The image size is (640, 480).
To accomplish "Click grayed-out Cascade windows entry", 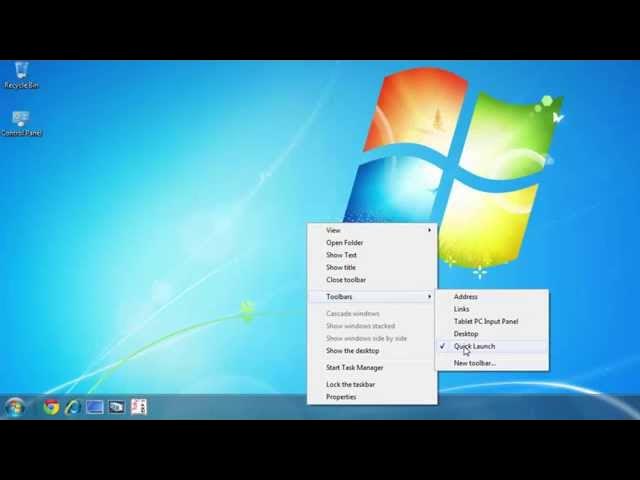I will [x=372, y=313].
